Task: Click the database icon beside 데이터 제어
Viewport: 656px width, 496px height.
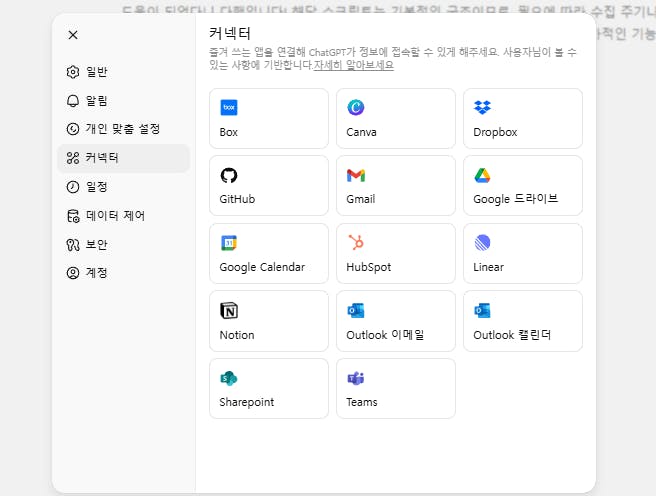Action: [73, 216]
